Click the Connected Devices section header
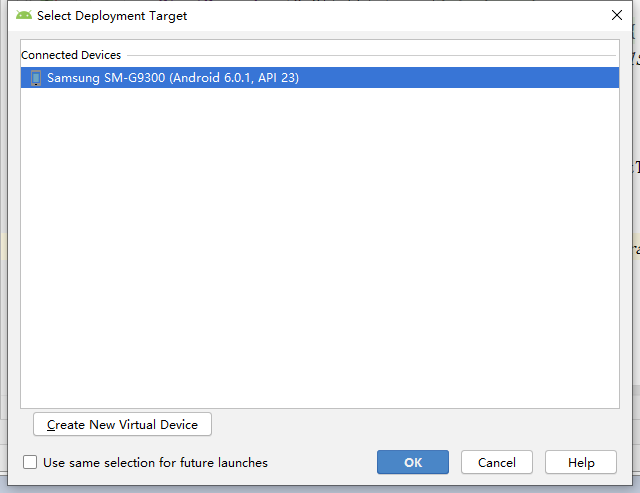The width and height of the screenshot is (640, 493). point(71,55)
